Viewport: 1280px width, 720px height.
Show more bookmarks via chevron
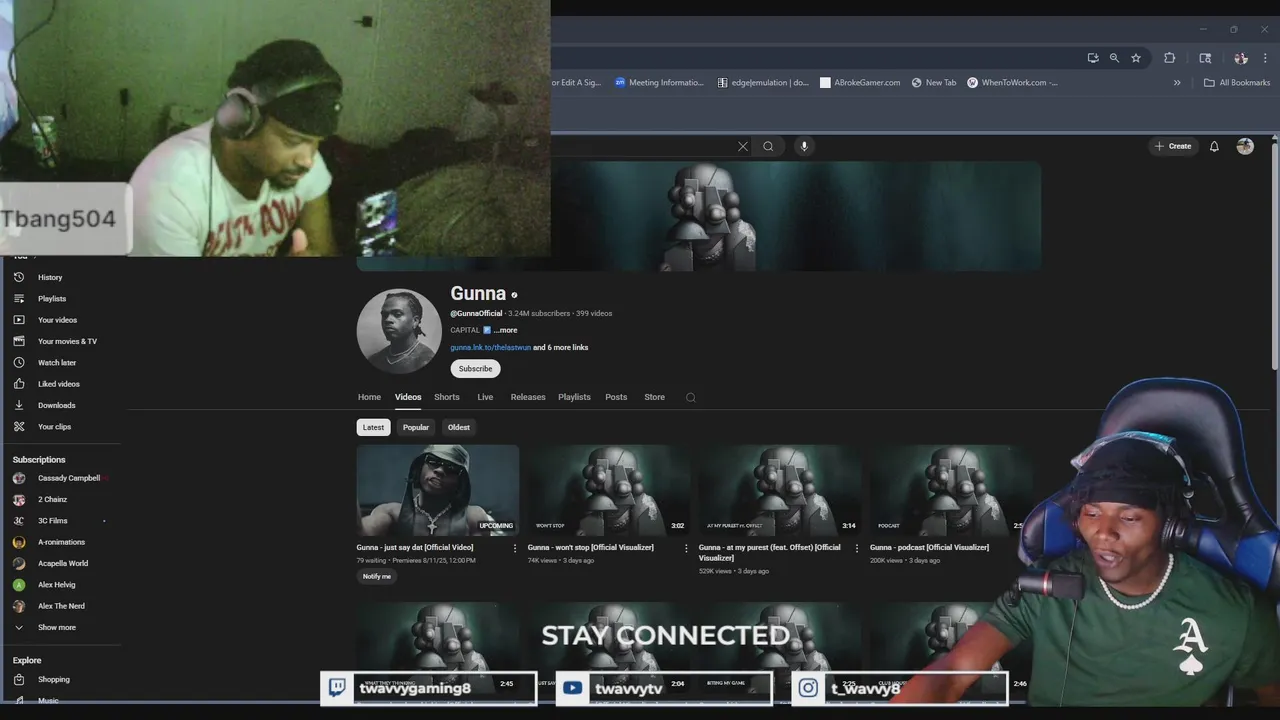[1177, 83]
